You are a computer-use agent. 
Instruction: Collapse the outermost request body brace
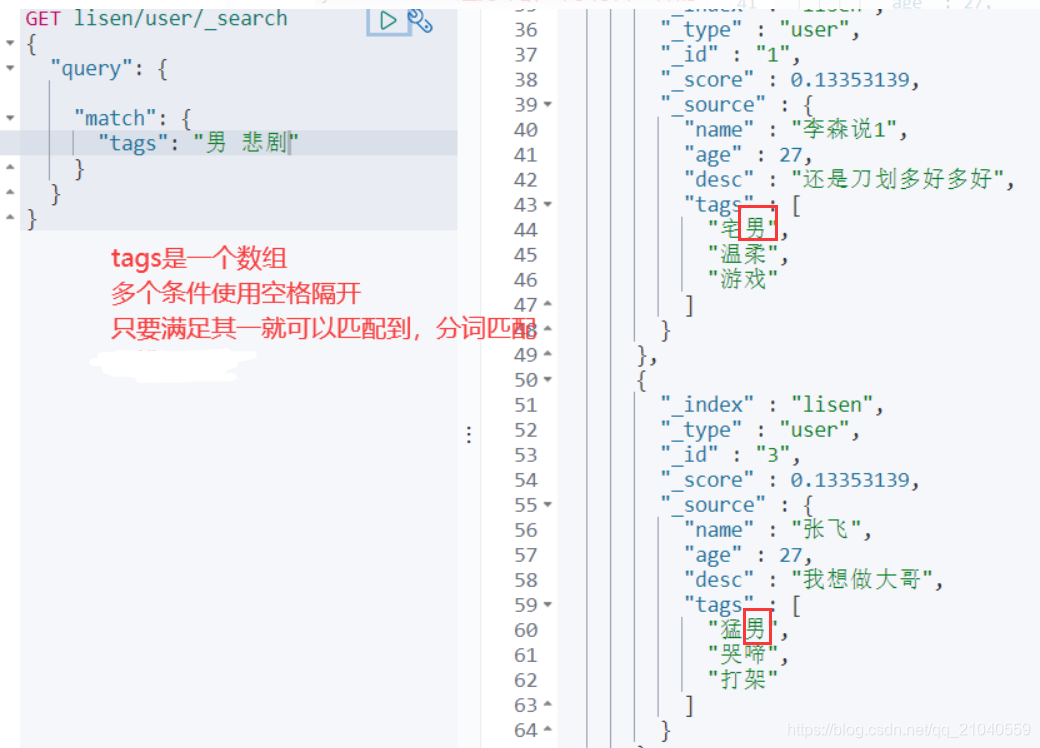(10, 44)
